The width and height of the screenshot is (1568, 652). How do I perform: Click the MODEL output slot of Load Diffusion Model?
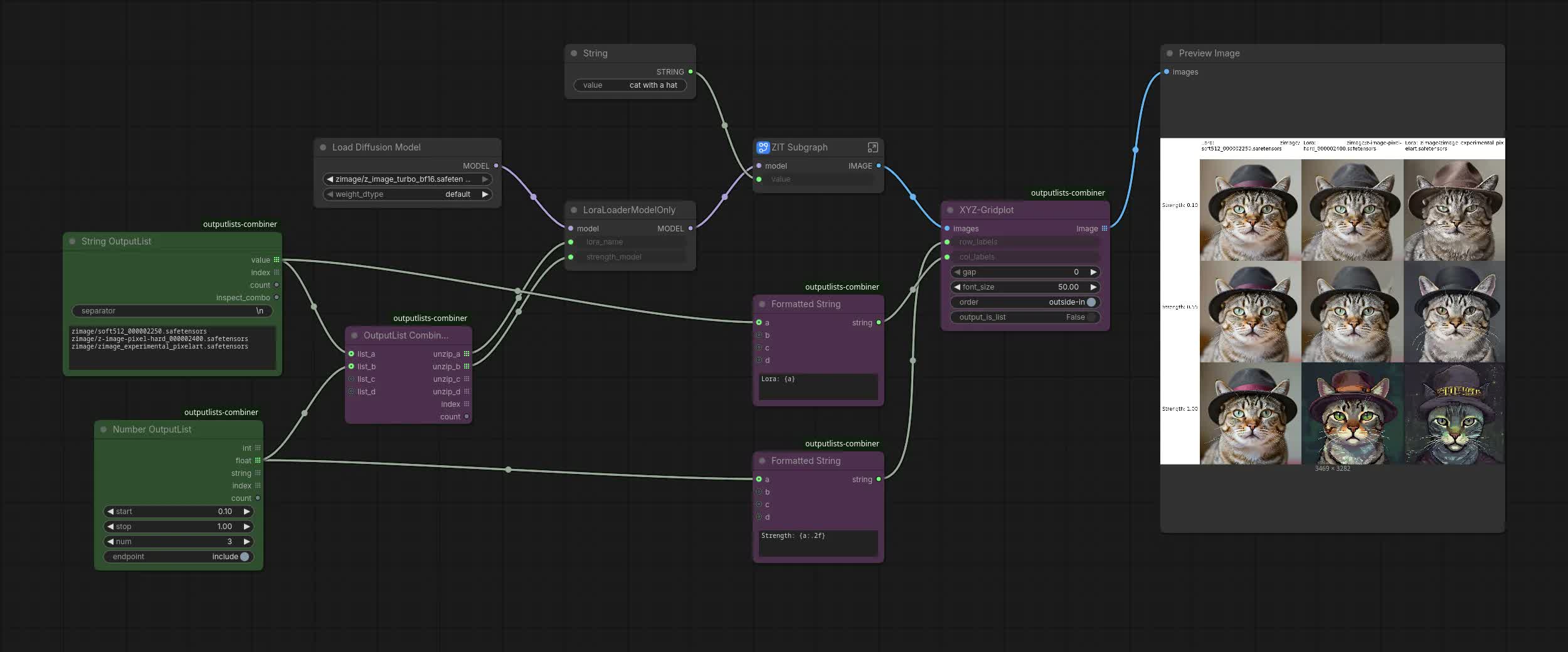(x=496, y=166)
